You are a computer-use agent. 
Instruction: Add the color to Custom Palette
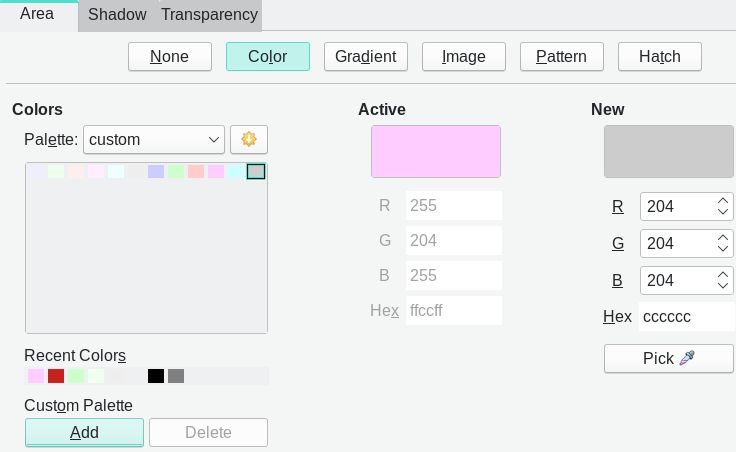point(84,432)
